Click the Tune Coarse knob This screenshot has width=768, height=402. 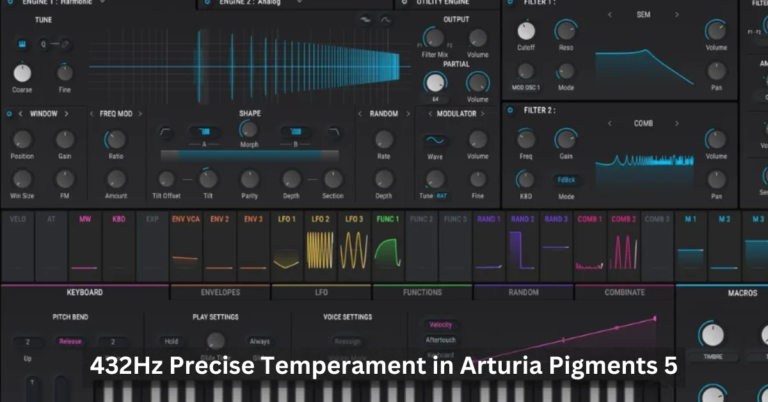coord(22,73)
